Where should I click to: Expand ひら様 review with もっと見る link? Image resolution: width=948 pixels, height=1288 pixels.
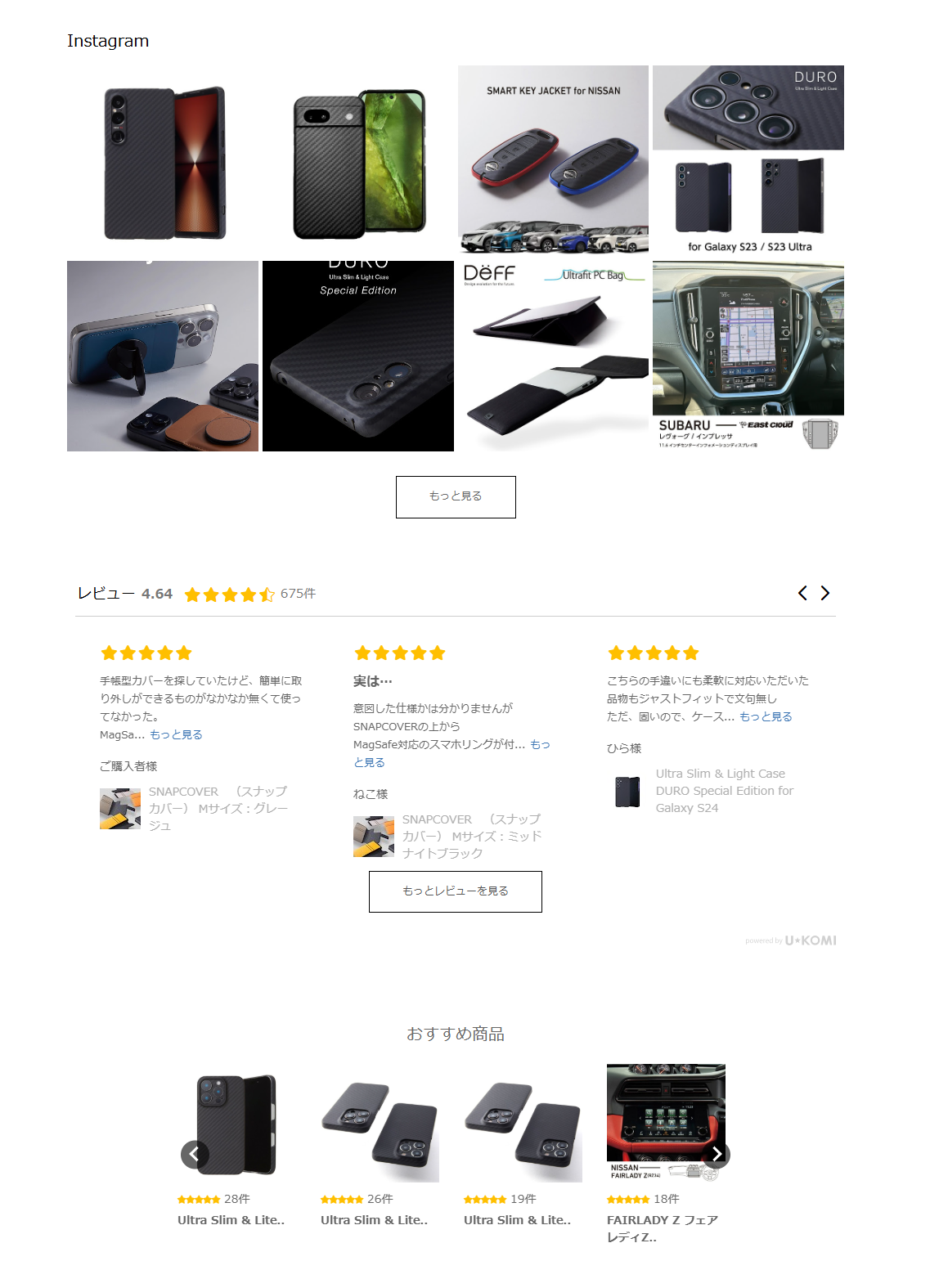point(766,716)
